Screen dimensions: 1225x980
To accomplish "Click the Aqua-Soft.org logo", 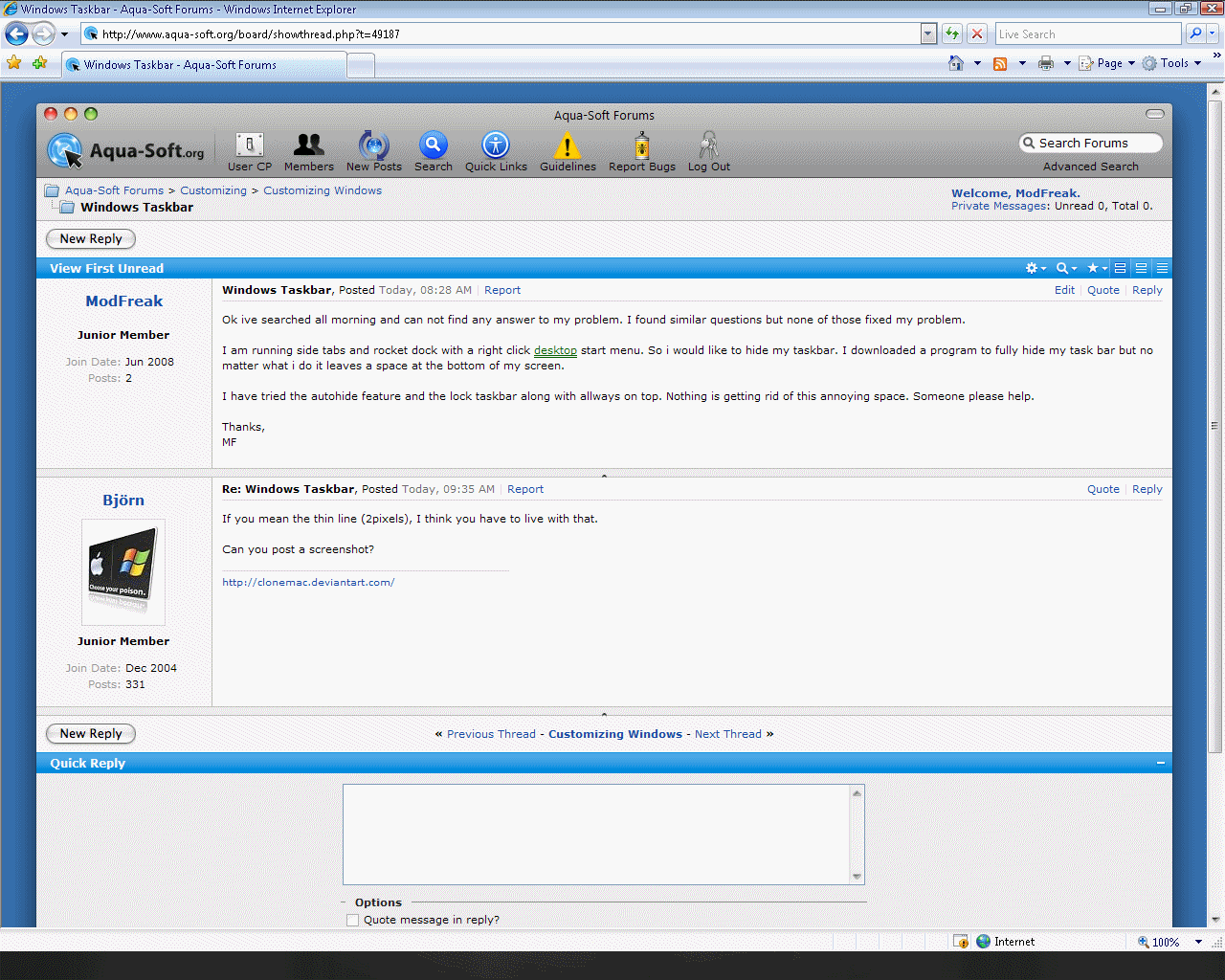I will tap(125, 150).
